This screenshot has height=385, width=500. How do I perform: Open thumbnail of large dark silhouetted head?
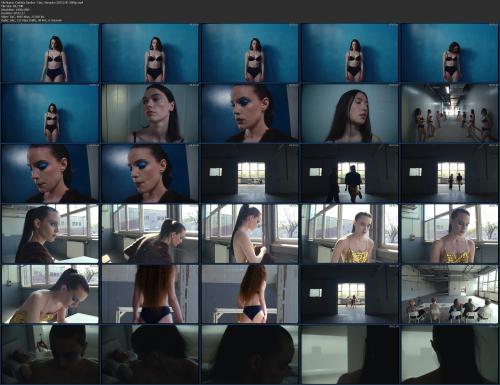(x=250, y=354)
